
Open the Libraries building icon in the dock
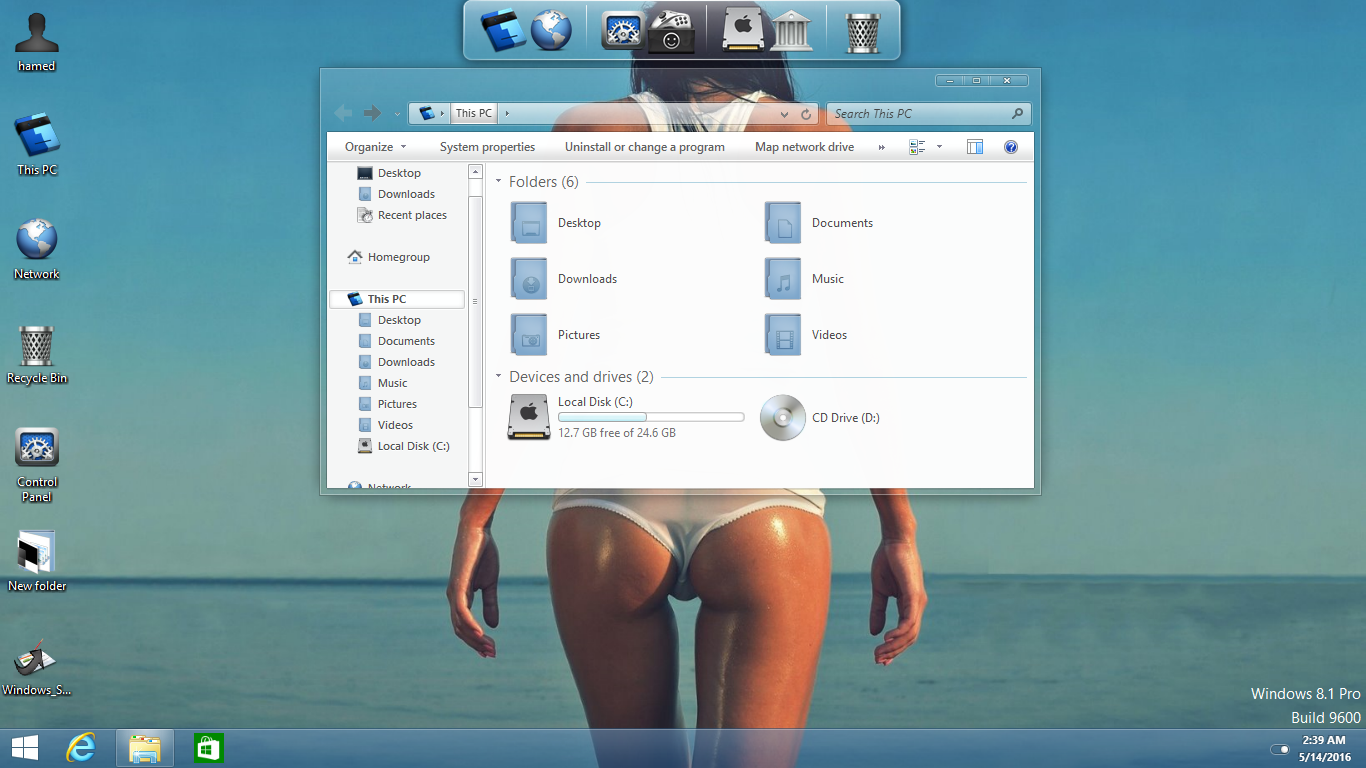coord(792,30)
